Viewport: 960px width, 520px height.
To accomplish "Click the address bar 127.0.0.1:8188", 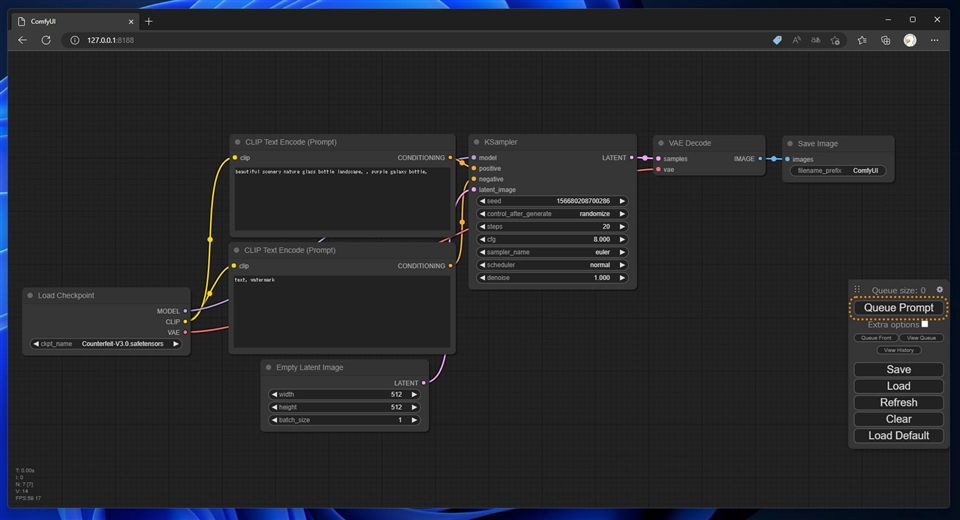I will click(416, 40).
